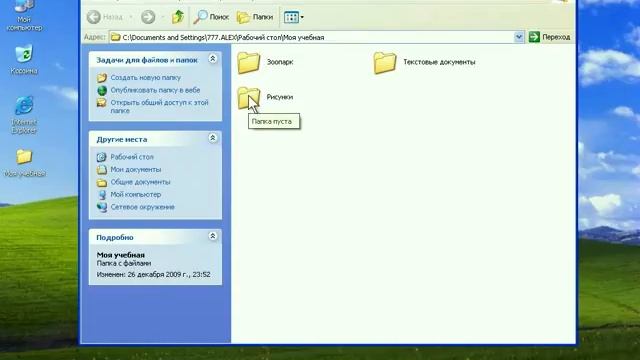Click the Рисунки folder name
The height and width of the screenshot is (360, 640).
coord(280,97)
